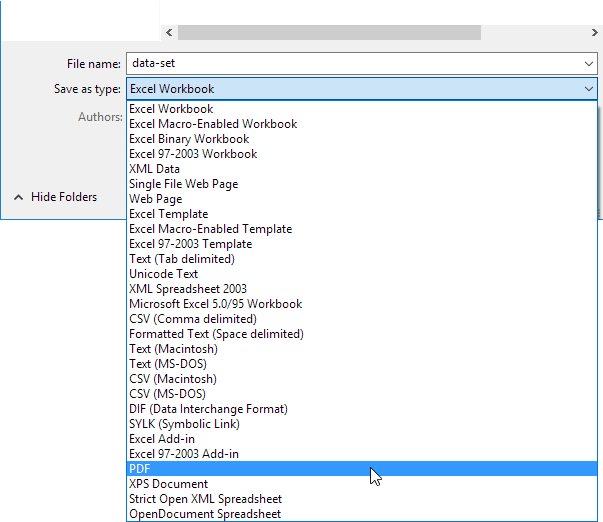Choose Excel Template as file type

[361, 214]
